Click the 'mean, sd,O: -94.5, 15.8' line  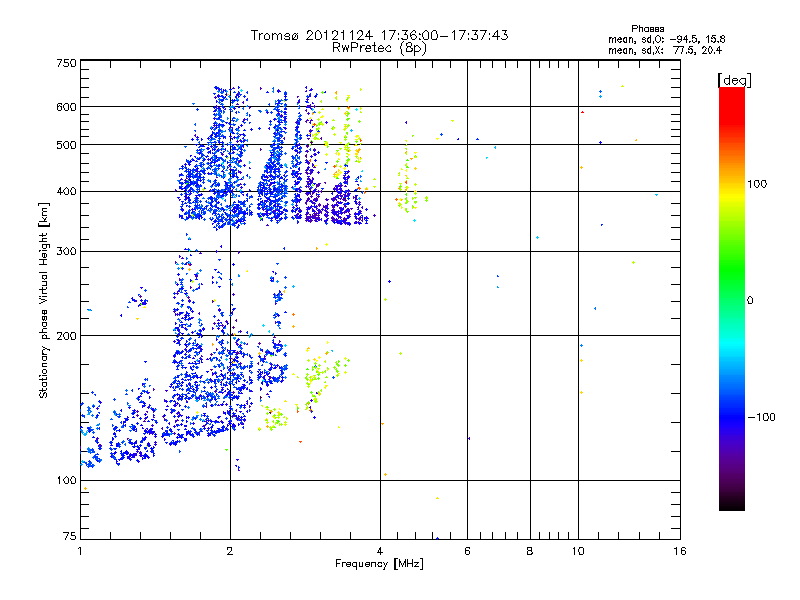pyautogui.click(x=666, y=39)
